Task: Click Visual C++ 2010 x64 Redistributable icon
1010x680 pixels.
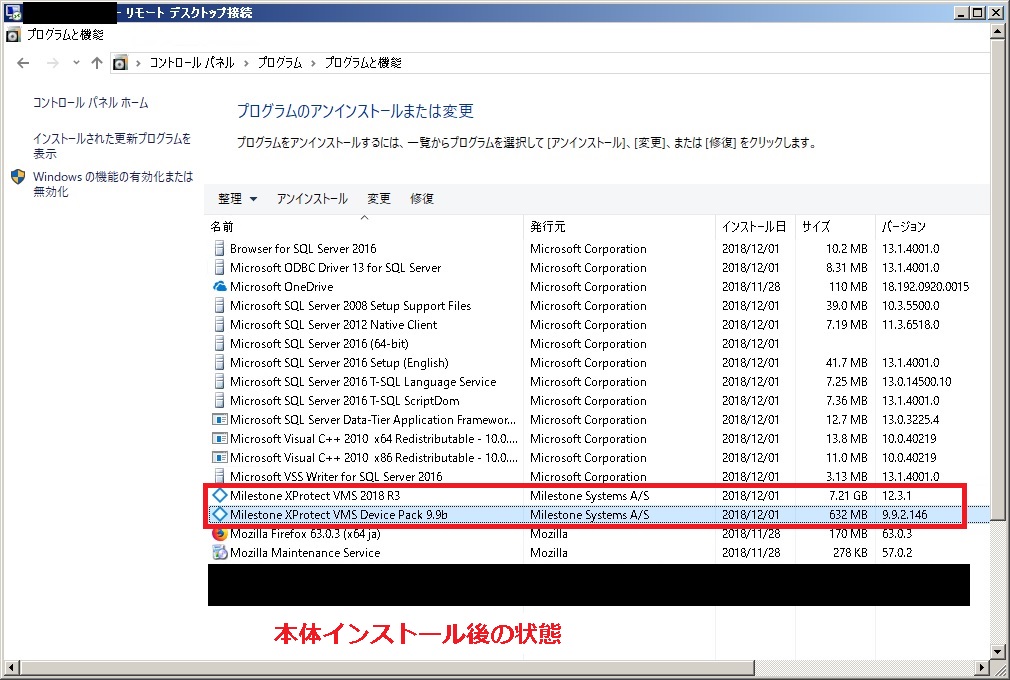Action: point(220,439)
